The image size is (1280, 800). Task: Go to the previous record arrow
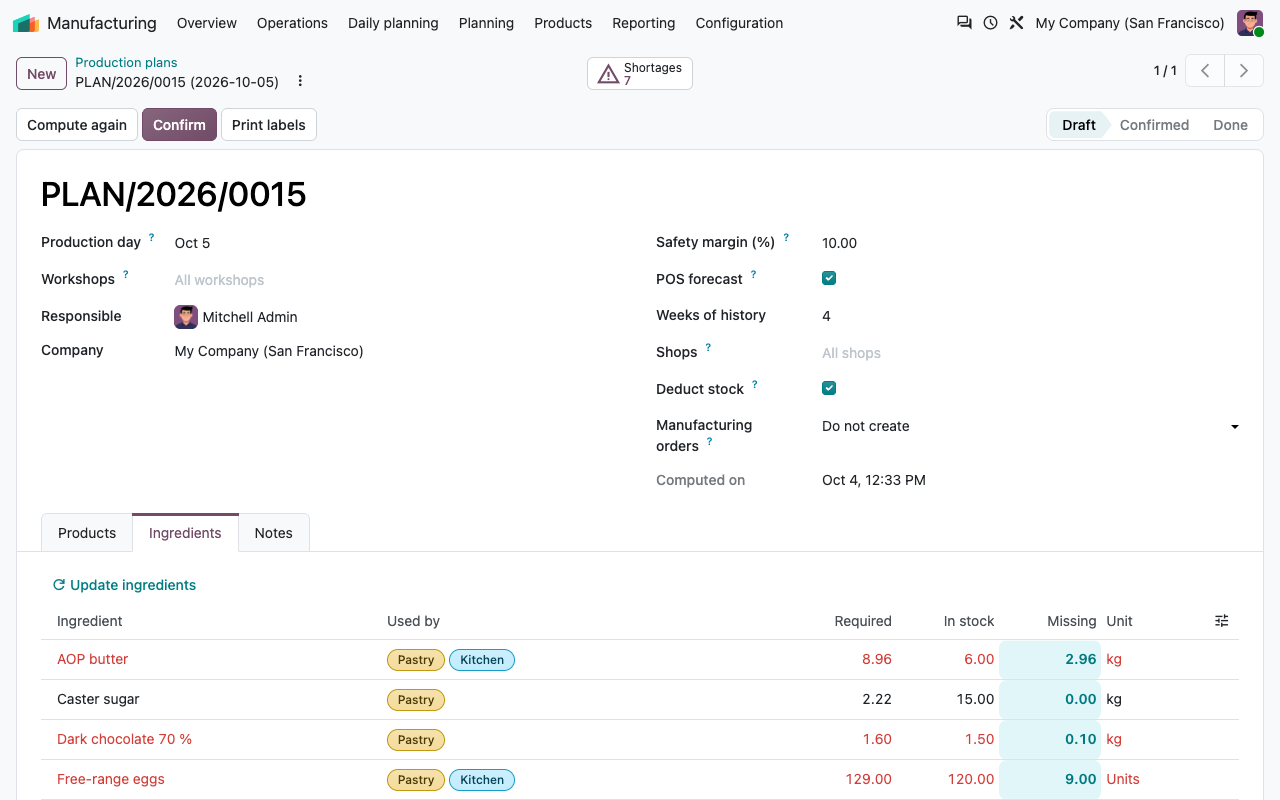click(1205, 71)
